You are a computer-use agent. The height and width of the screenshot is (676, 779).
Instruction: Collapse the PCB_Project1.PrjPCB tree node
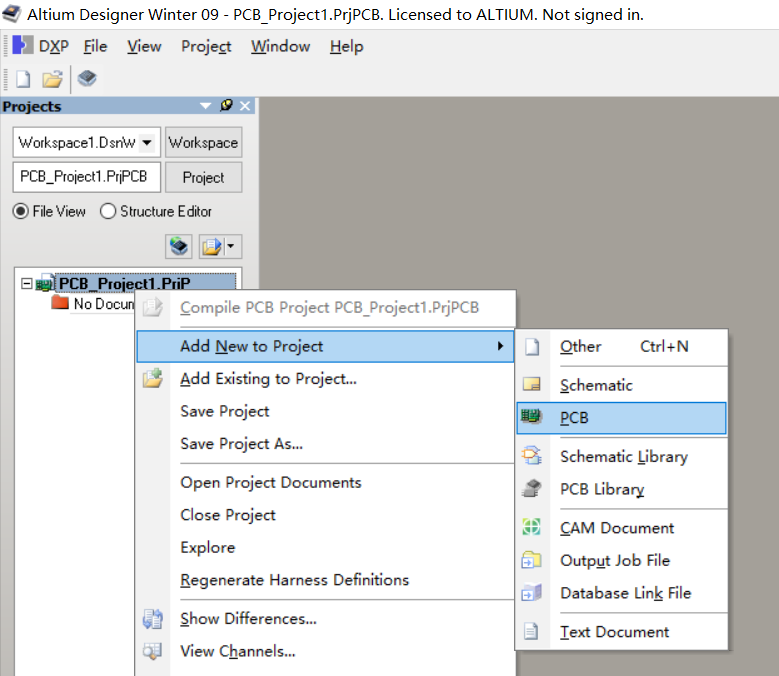pyautogui.click(x=26, y=284)
